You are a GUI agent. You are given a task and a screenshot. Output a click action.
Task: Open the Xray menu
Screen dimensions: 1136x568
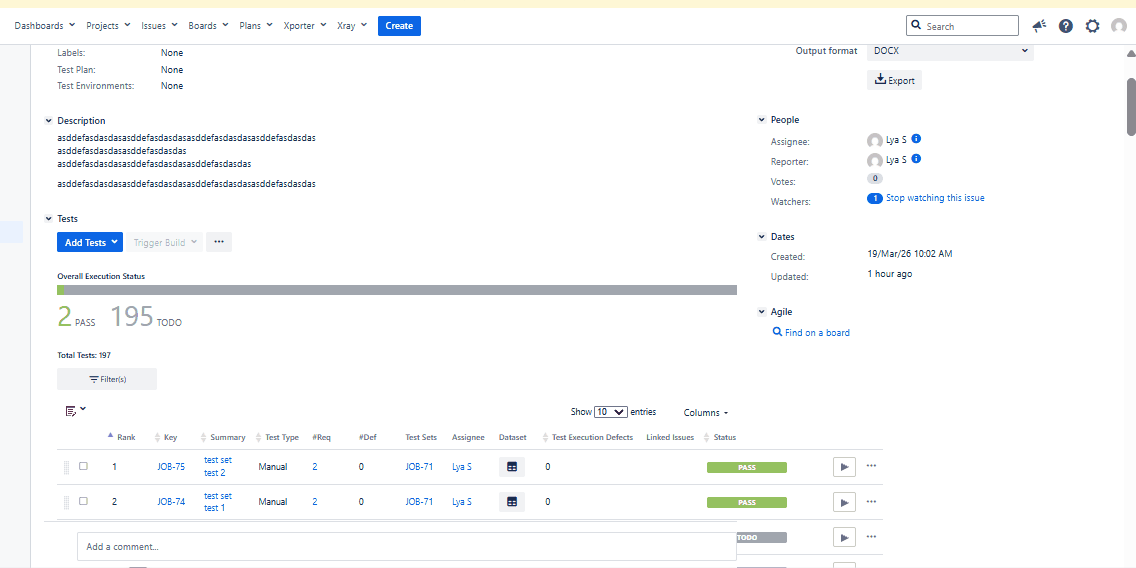tap(351, 26)
